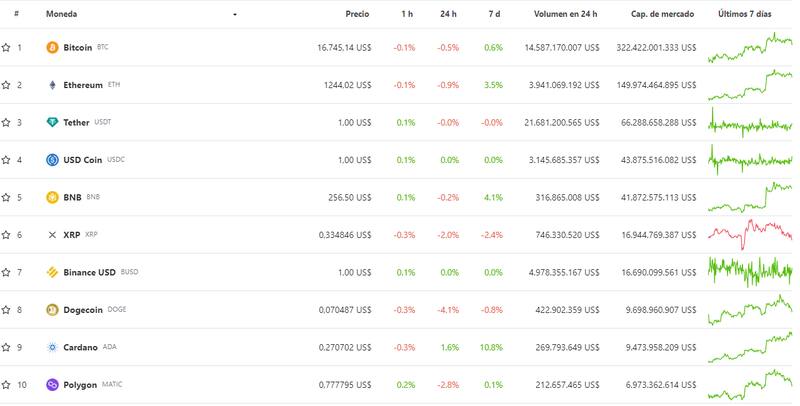Sort by the 7 d change header
Viewport: 800px width, 406px height.
494,15
